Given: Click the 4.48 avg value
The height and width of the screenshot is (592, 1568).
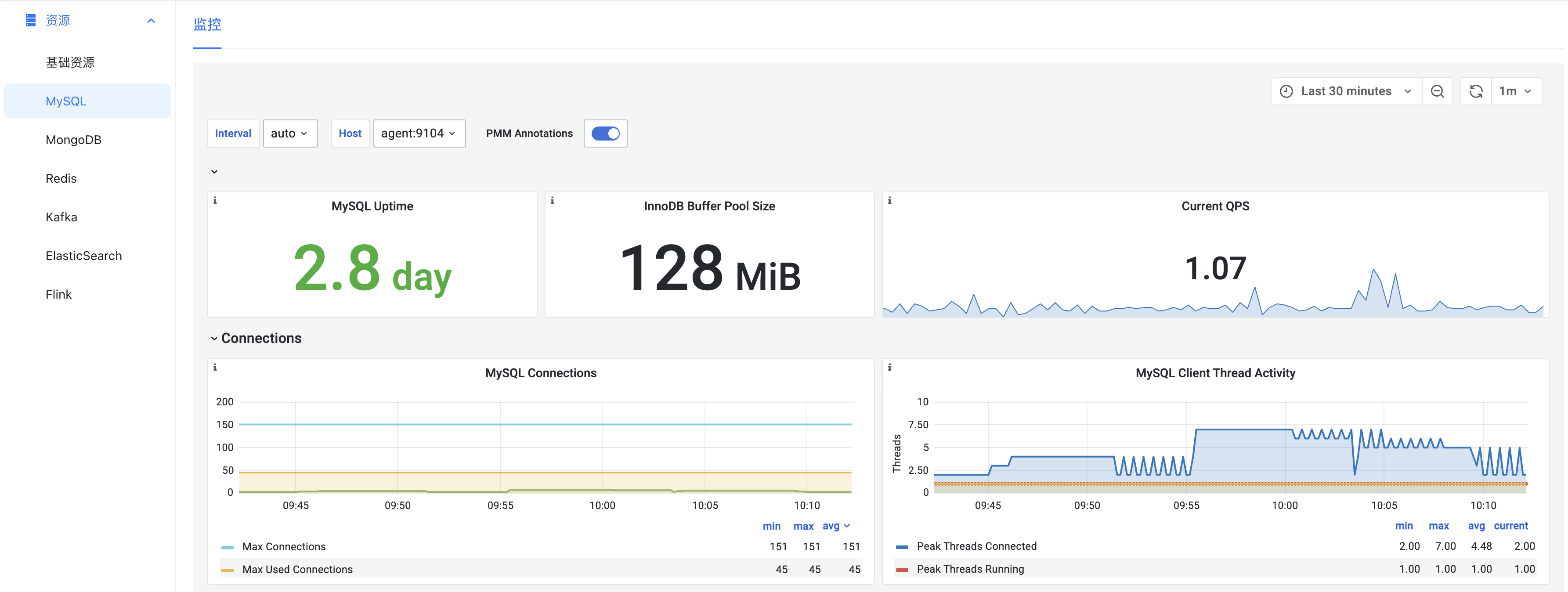Looking at the screenshot, I should coord(1481,546).
